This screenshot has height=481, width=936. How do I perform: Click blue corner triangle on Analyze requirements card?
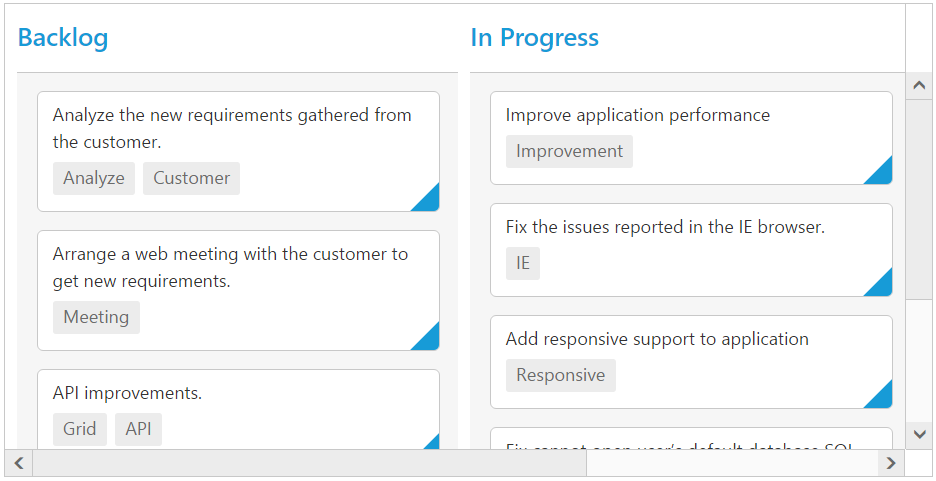429,201
